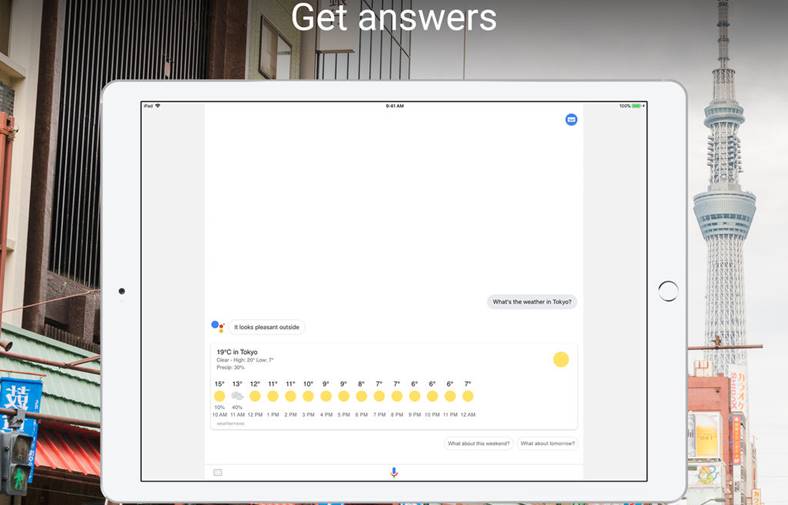Click the Wi-Fi icon in status bar

pos(158,106)
